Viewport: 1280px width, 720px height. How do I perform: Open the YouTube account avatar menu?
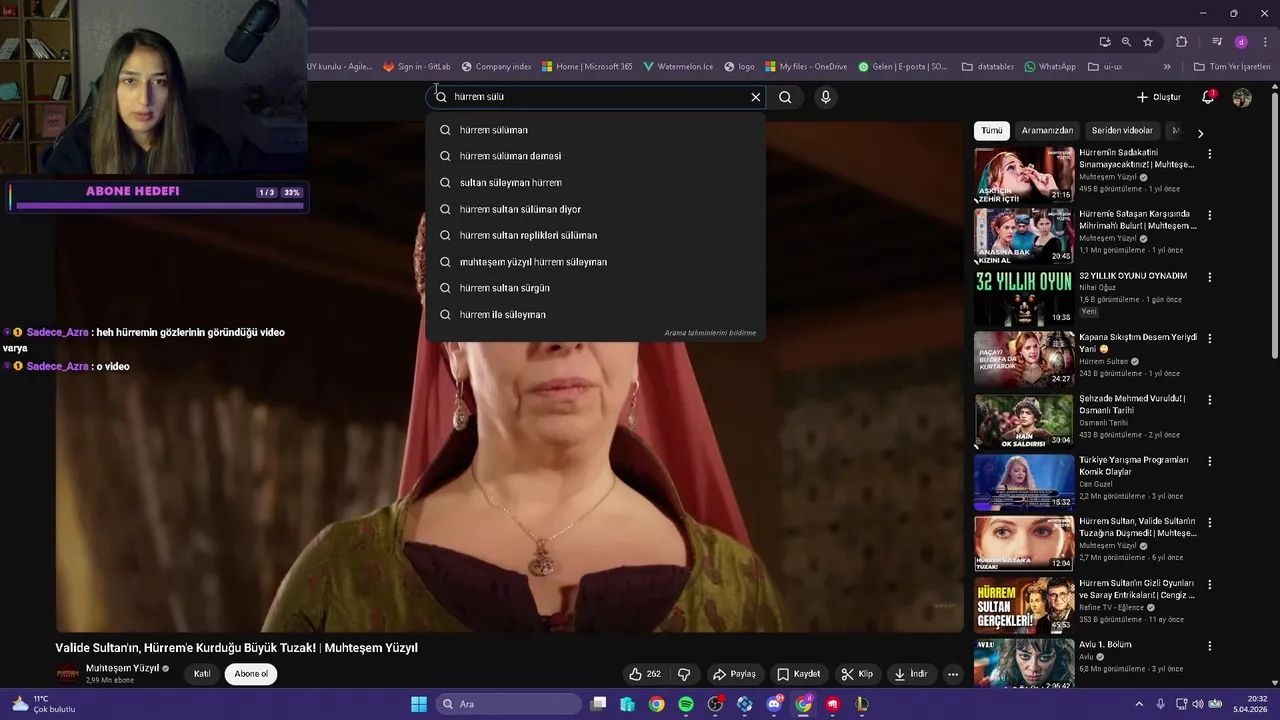1242,97
